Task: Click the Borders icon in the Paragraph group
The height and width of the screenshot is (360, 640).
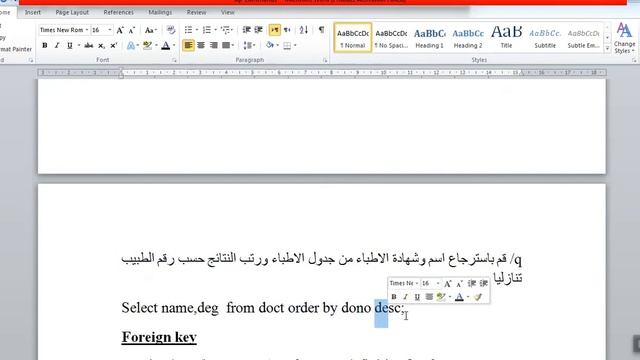Action: tap(287, 45)
